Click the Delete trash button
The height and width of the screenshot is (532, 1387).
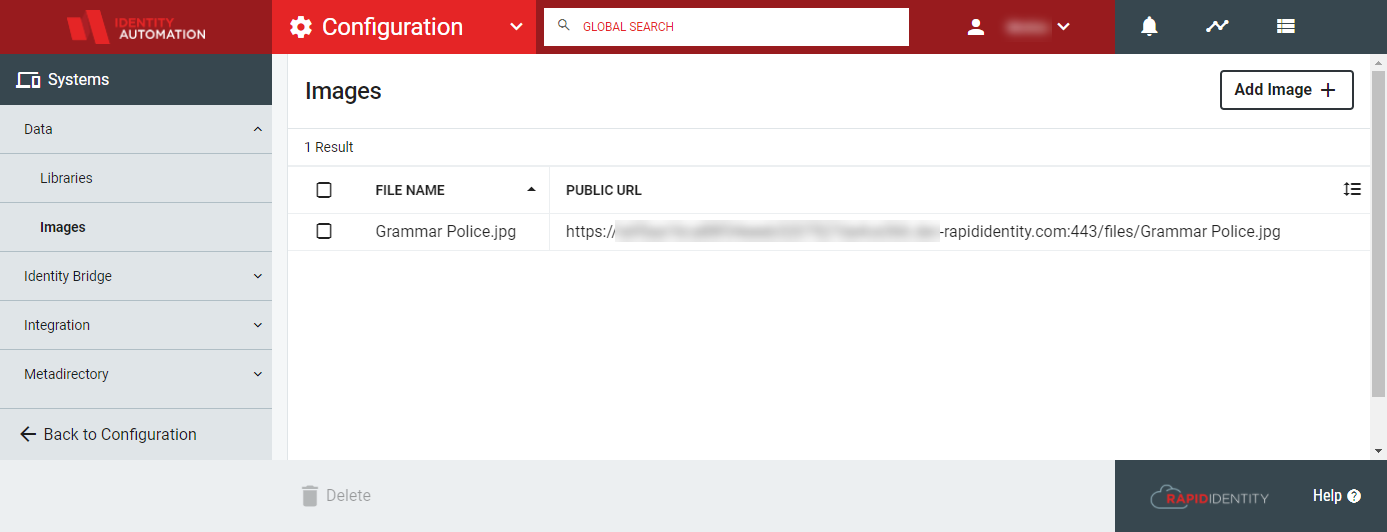(336, 496)
